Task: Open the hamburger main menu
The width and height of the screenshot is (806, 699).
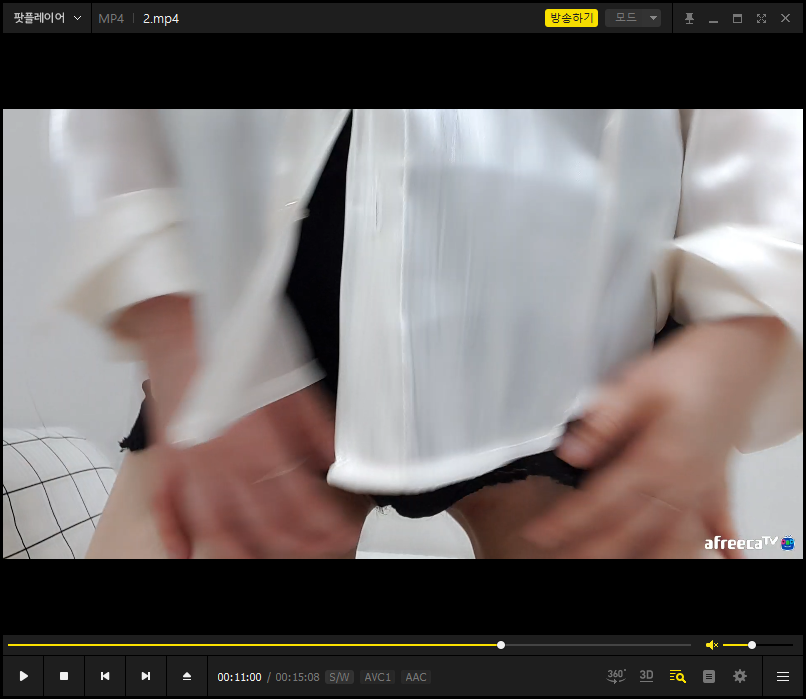Action: [x=783, y=676]
